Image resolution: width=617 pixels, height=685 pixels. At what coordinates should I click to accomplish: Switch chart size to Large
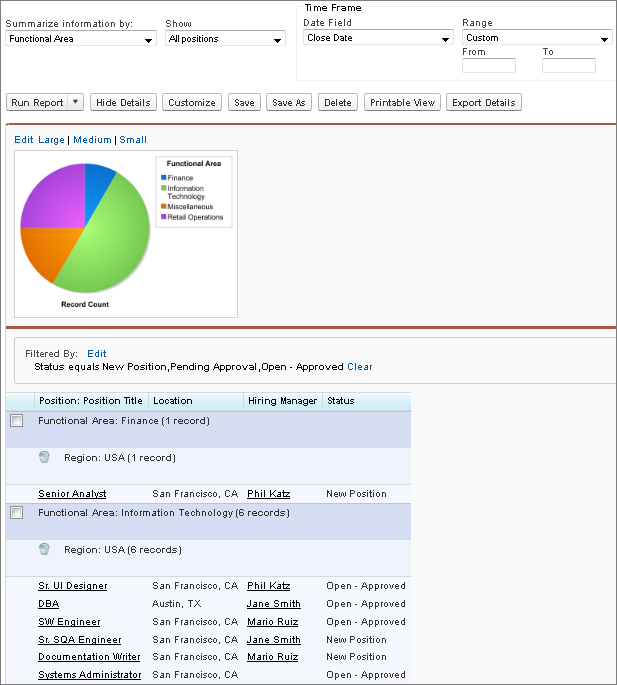[x=51, y=140]
